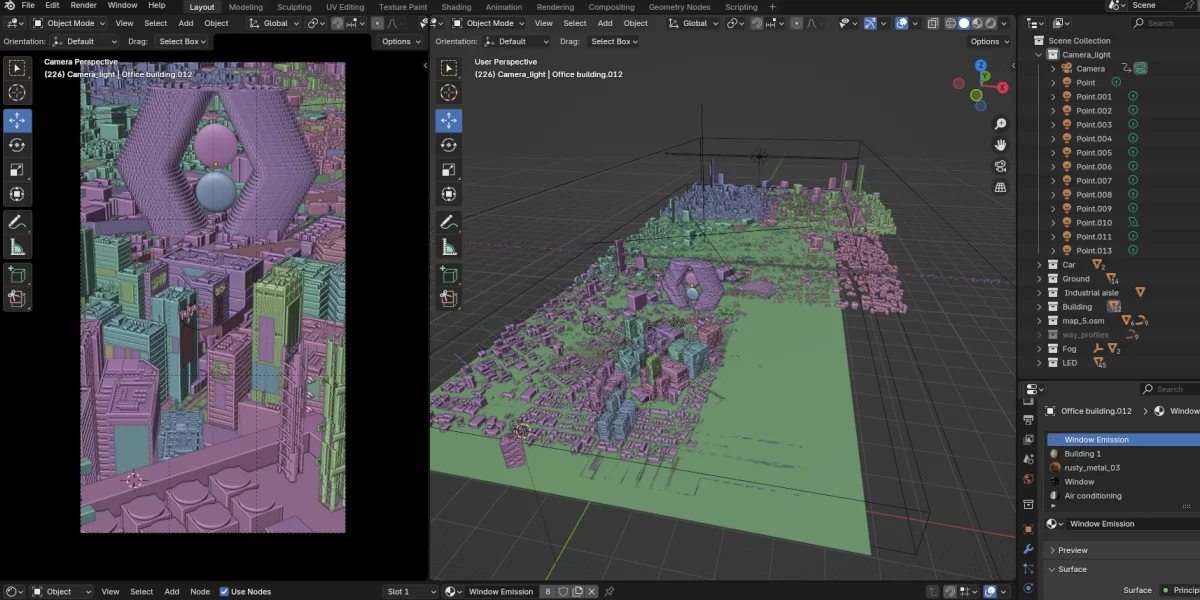Select the Annotate tool

(16, 221)
